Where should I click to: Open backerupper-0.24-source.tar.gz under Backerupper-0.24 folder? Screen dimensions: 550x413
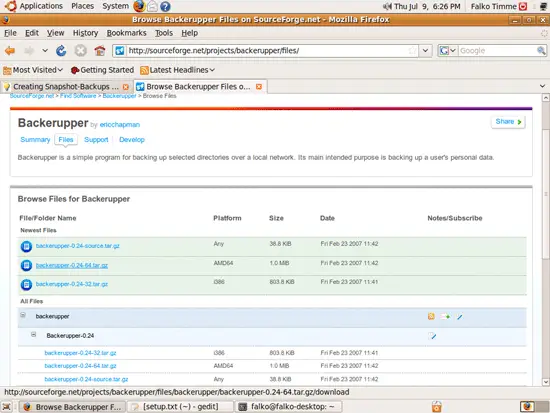86,379
